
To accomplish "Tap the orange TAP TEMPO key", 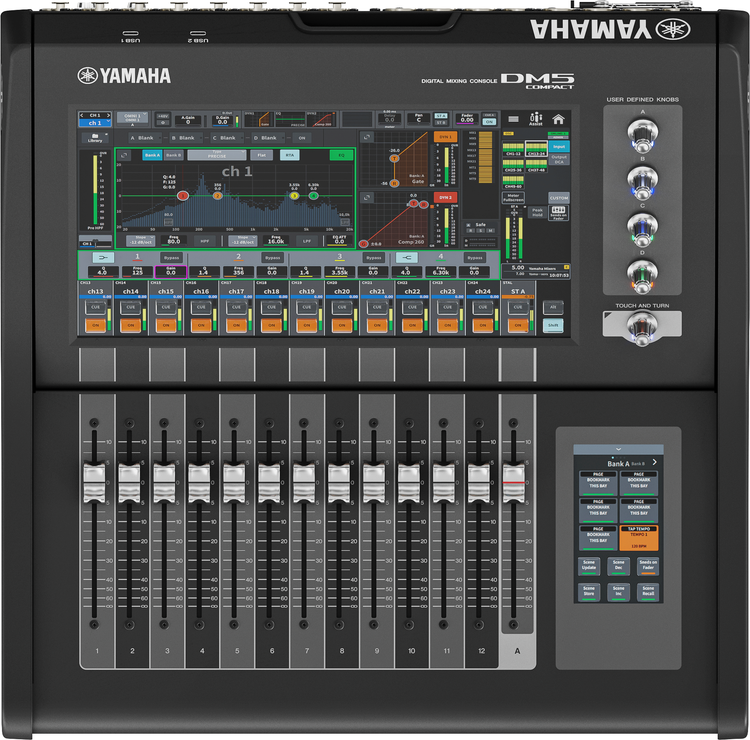I will [639, 538].
